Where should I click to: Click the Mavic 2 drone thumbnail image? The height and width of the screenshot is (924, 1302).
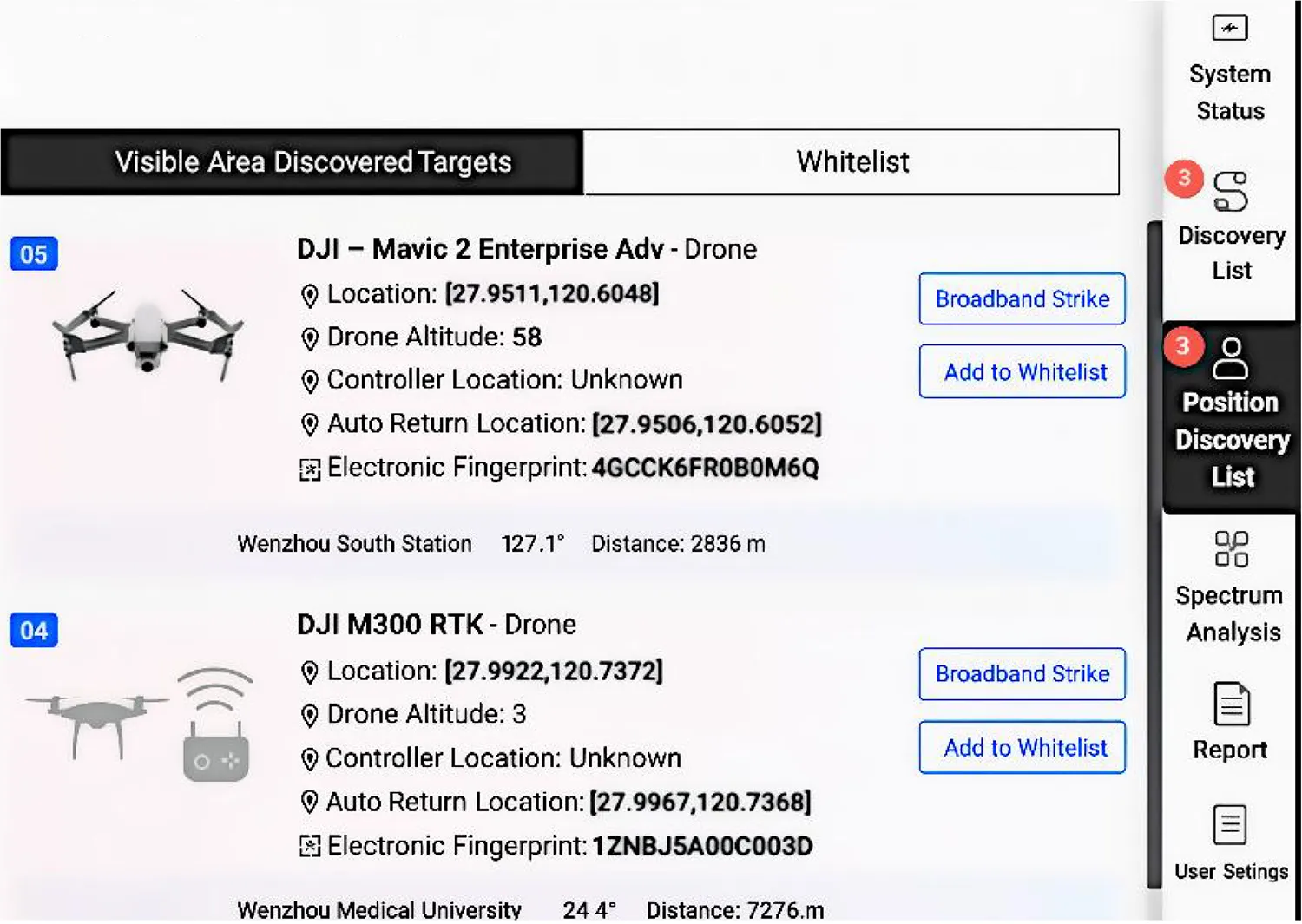[148, 336]
